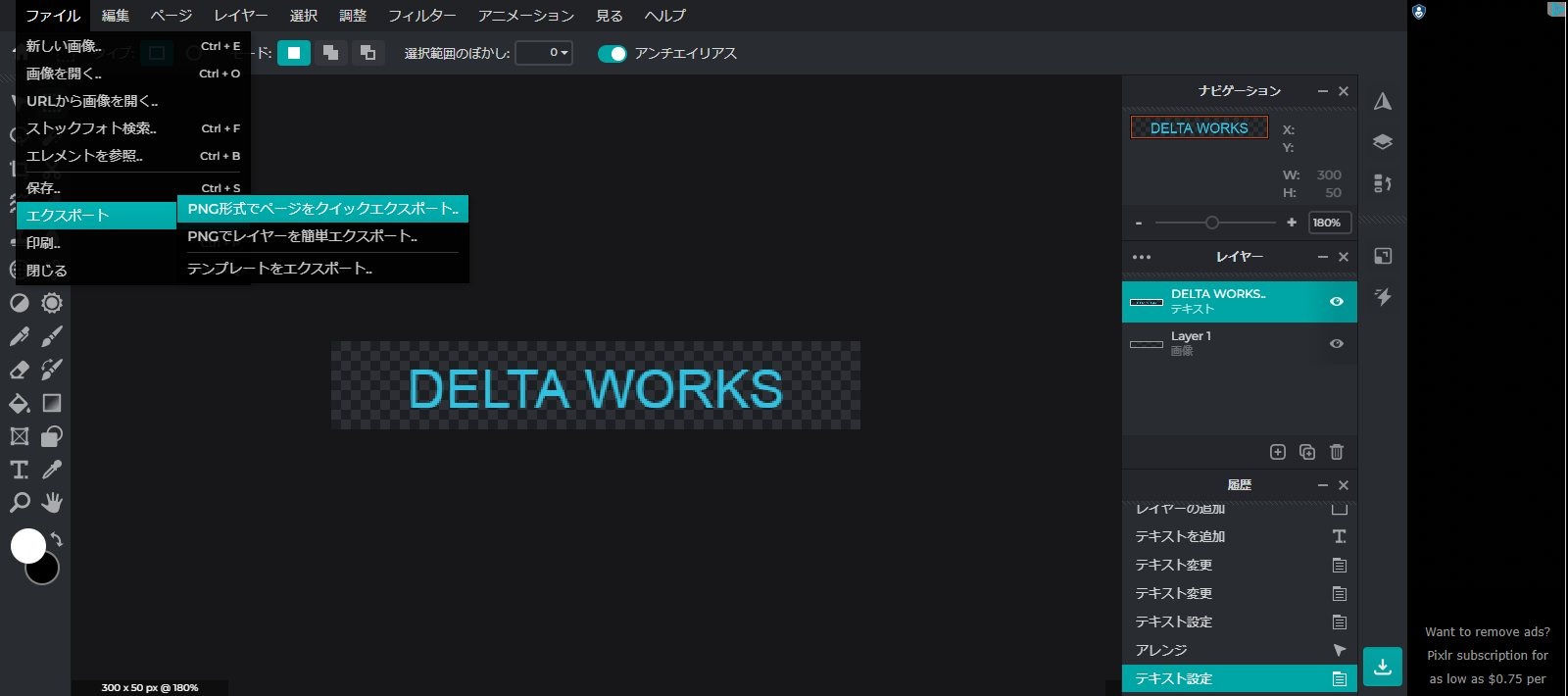Pick the Paint Bucket fill tool
This screenshot has height=696, width=1568.
20,403
